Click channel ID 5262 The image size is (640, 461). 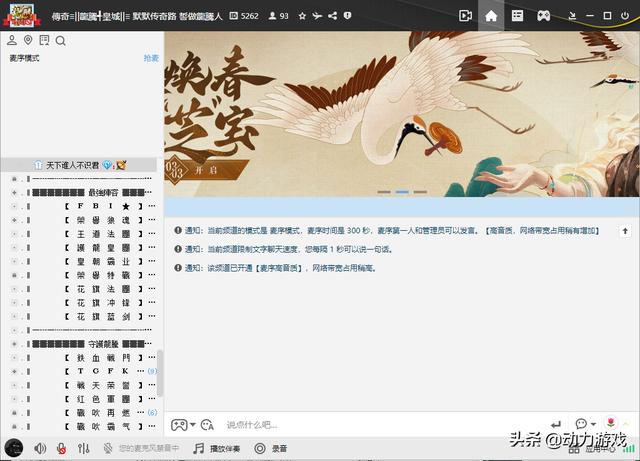point(244,16)
